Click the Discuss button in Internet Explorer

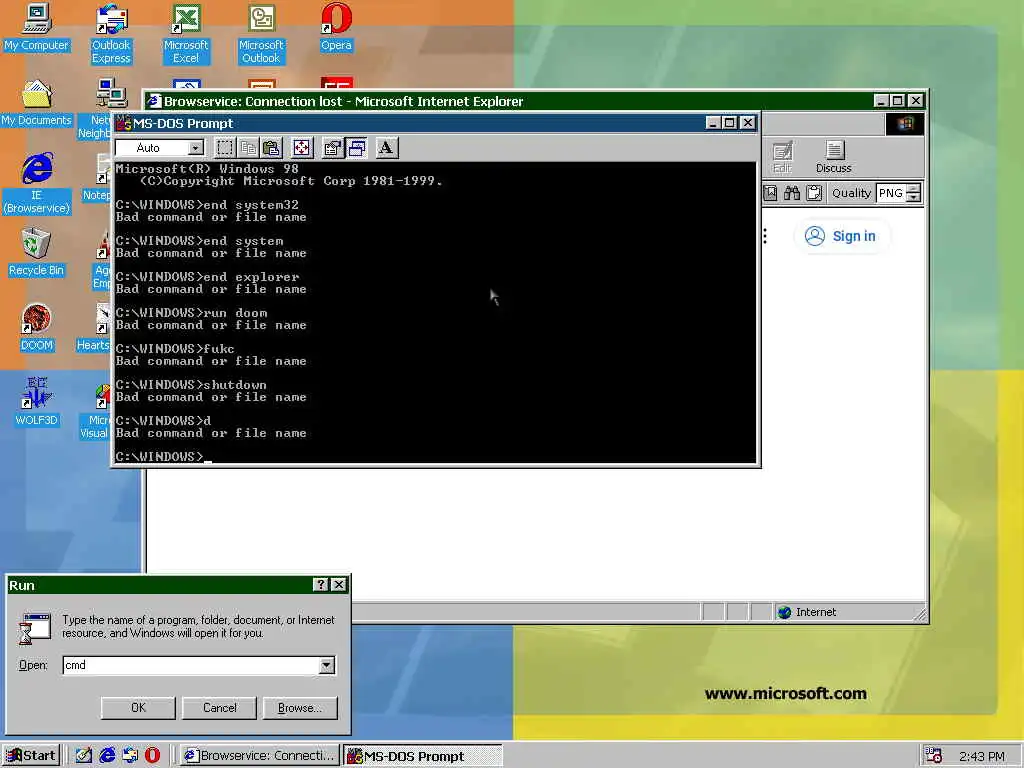pyautogui.click(x=834, y=157)
